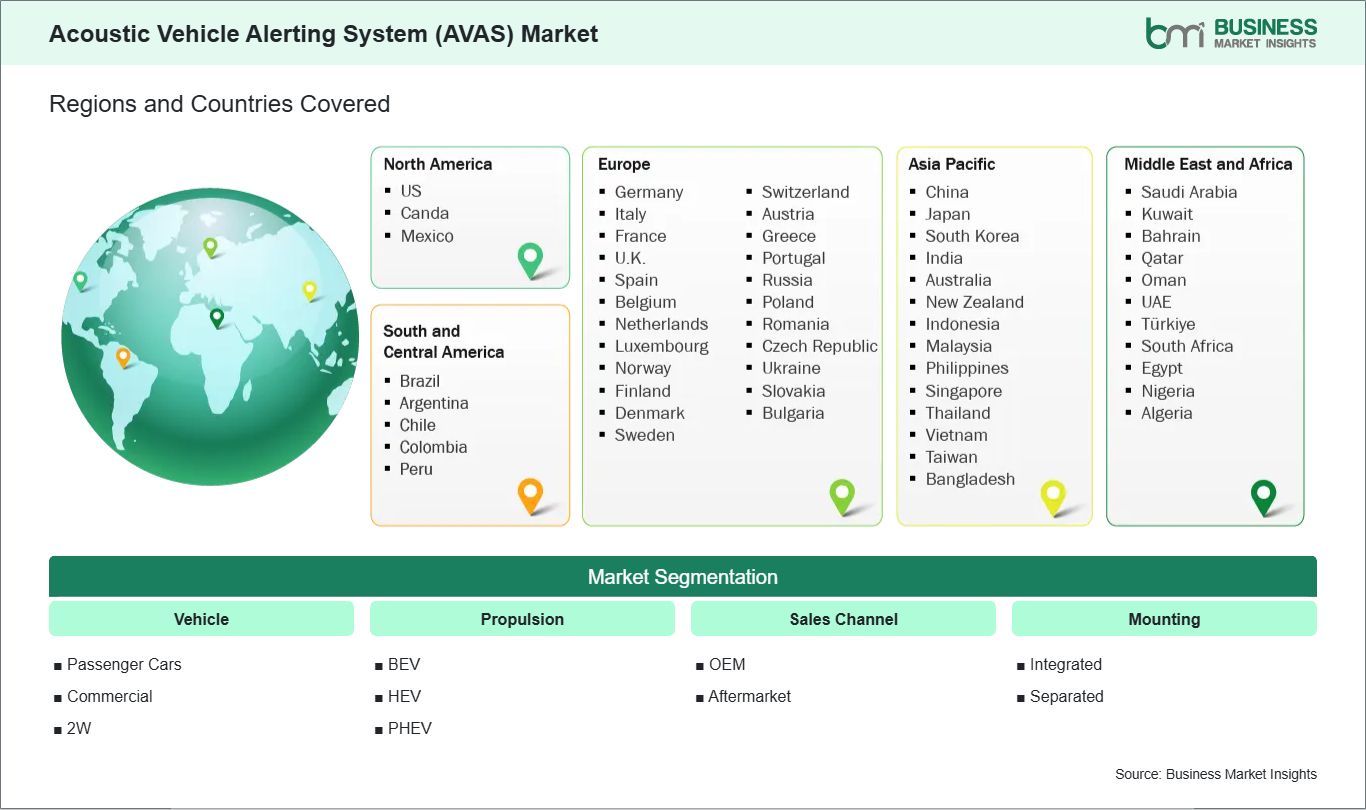Select the Propulsion segmentation header
The height and width of the screenshot is (810, 1366).
click(x=522, y=619)
